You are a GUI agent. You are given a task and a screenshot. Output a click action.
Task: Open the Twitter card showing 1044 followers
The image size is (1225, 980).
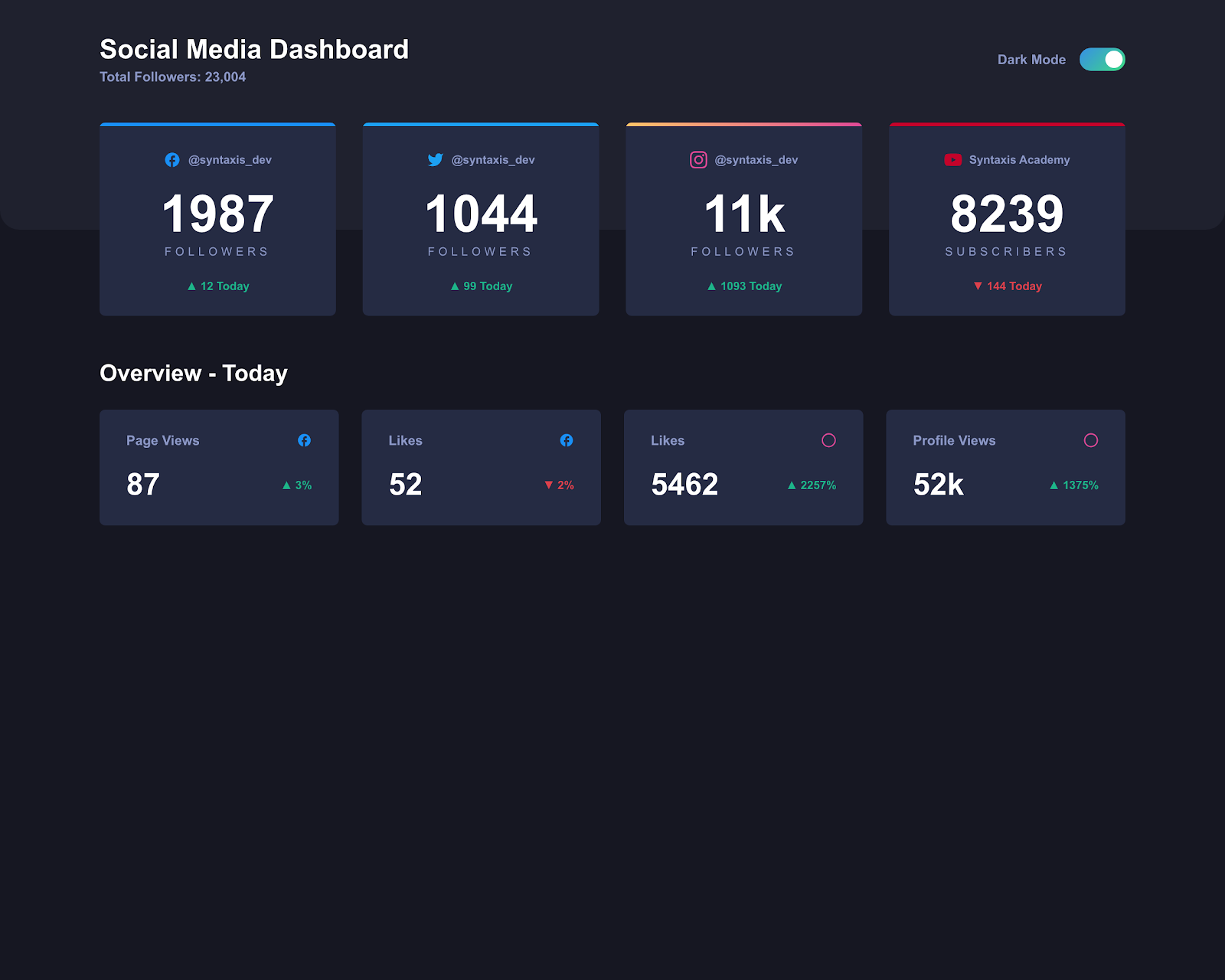481,219
